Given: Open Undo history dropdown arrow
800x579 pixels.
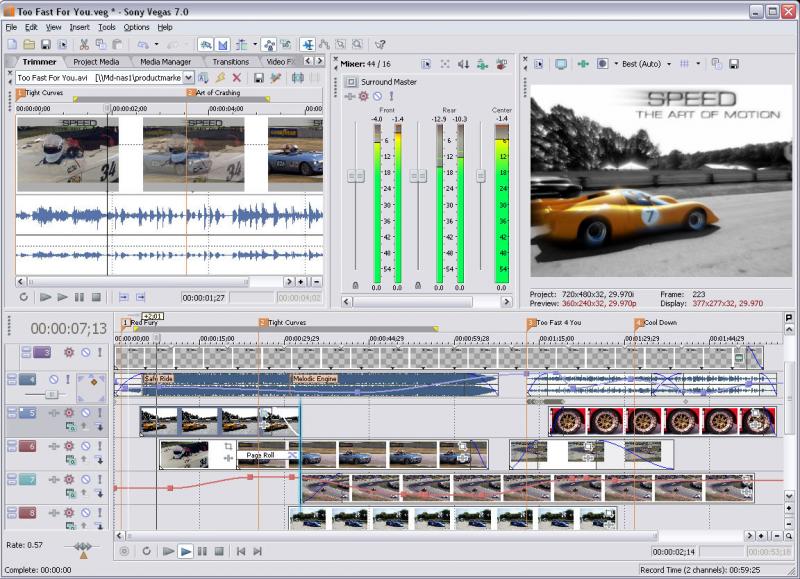Looking at the screenshot, I should 156,45.
